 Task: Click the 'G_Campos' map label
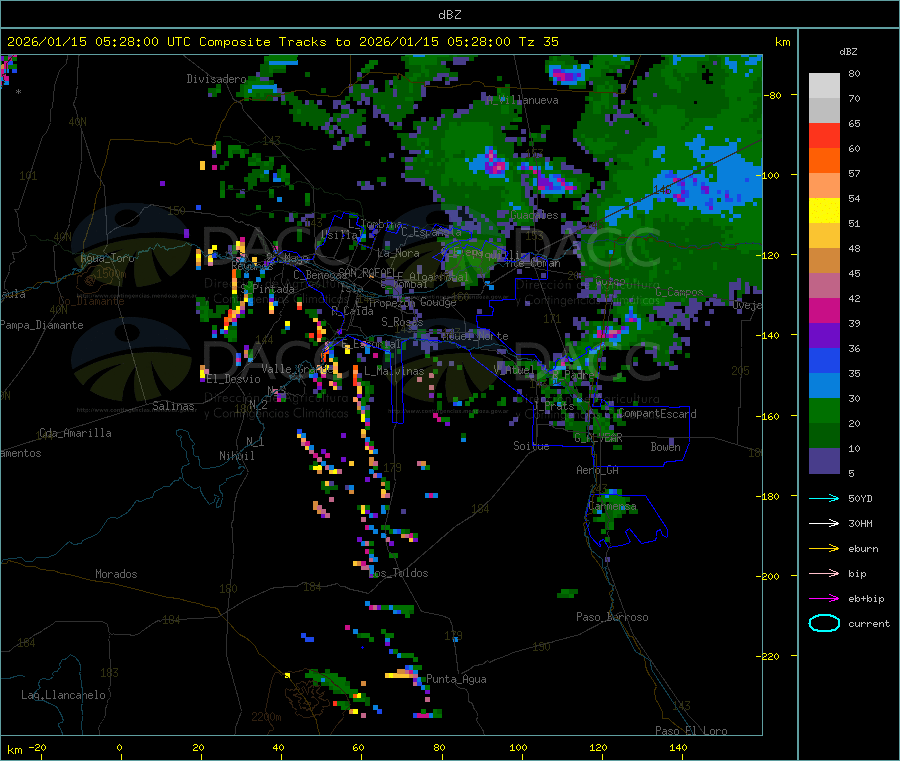coord(680,292)
